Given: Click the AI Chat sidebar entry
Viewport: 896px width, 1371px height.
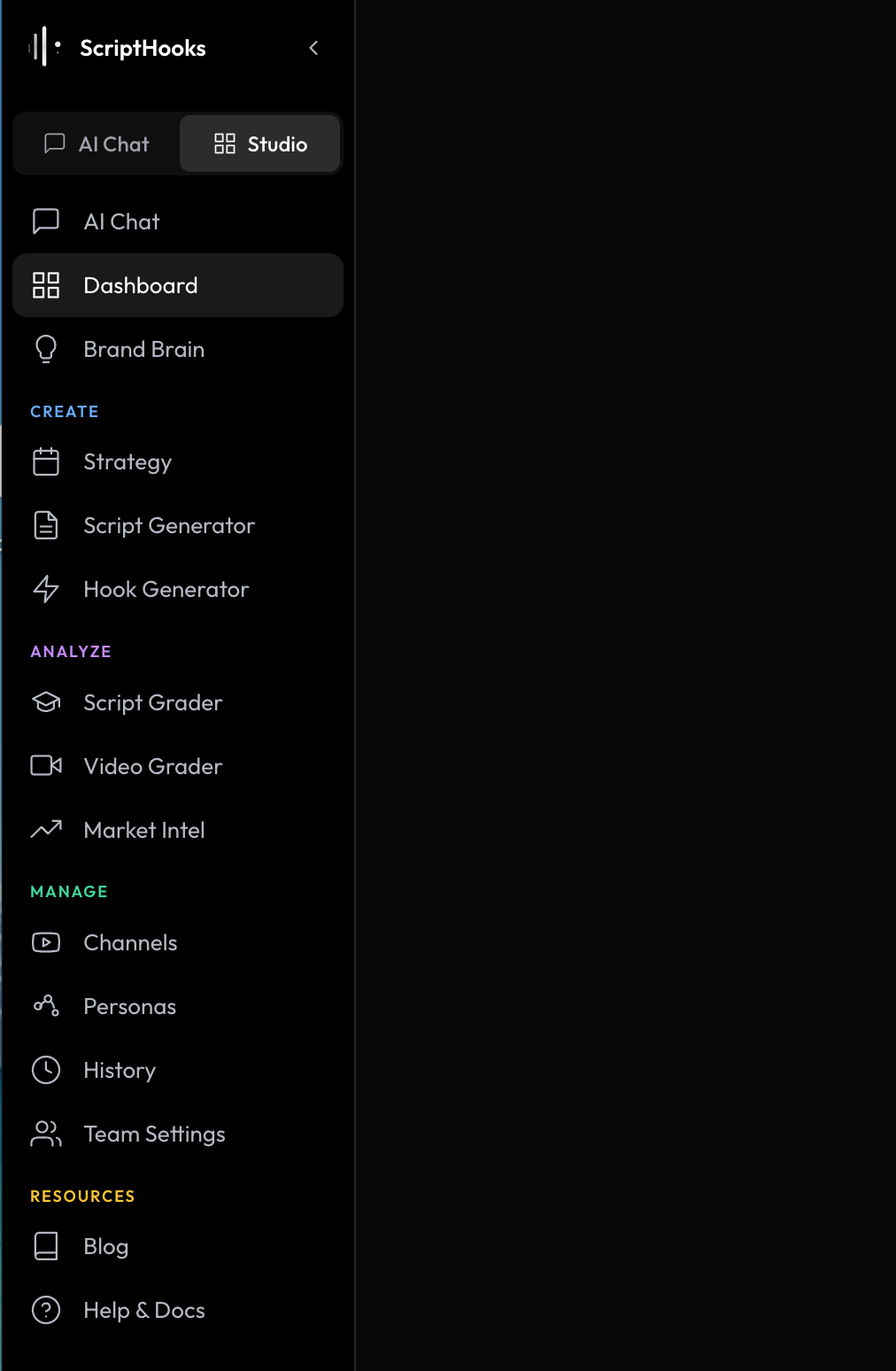Looking at the screenshot, I should [x=121, y=221].
